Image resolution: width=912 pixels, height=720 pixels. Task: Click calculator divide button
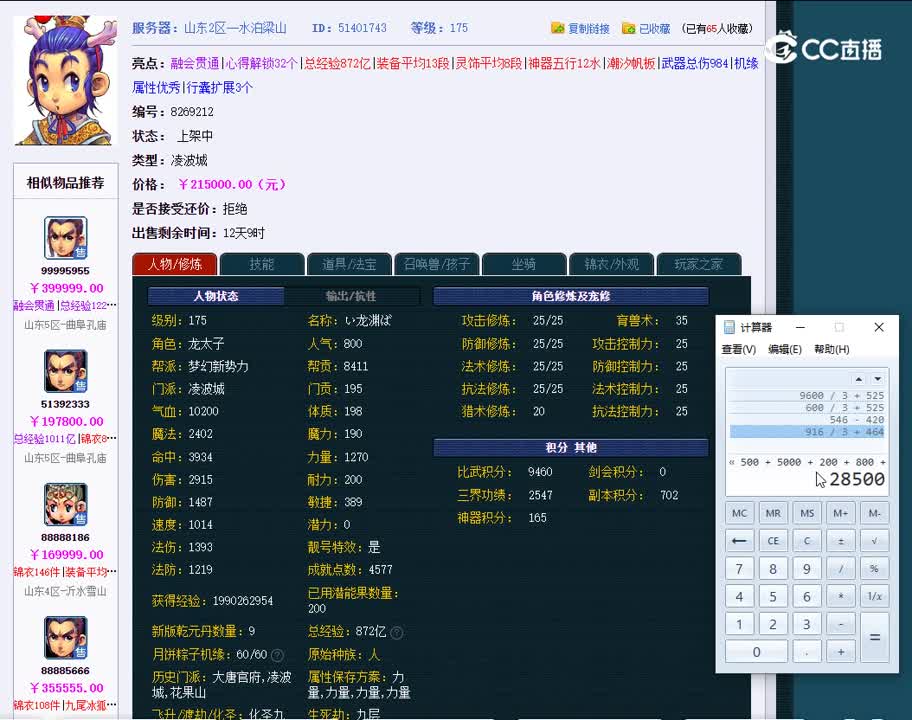(840, 569)
